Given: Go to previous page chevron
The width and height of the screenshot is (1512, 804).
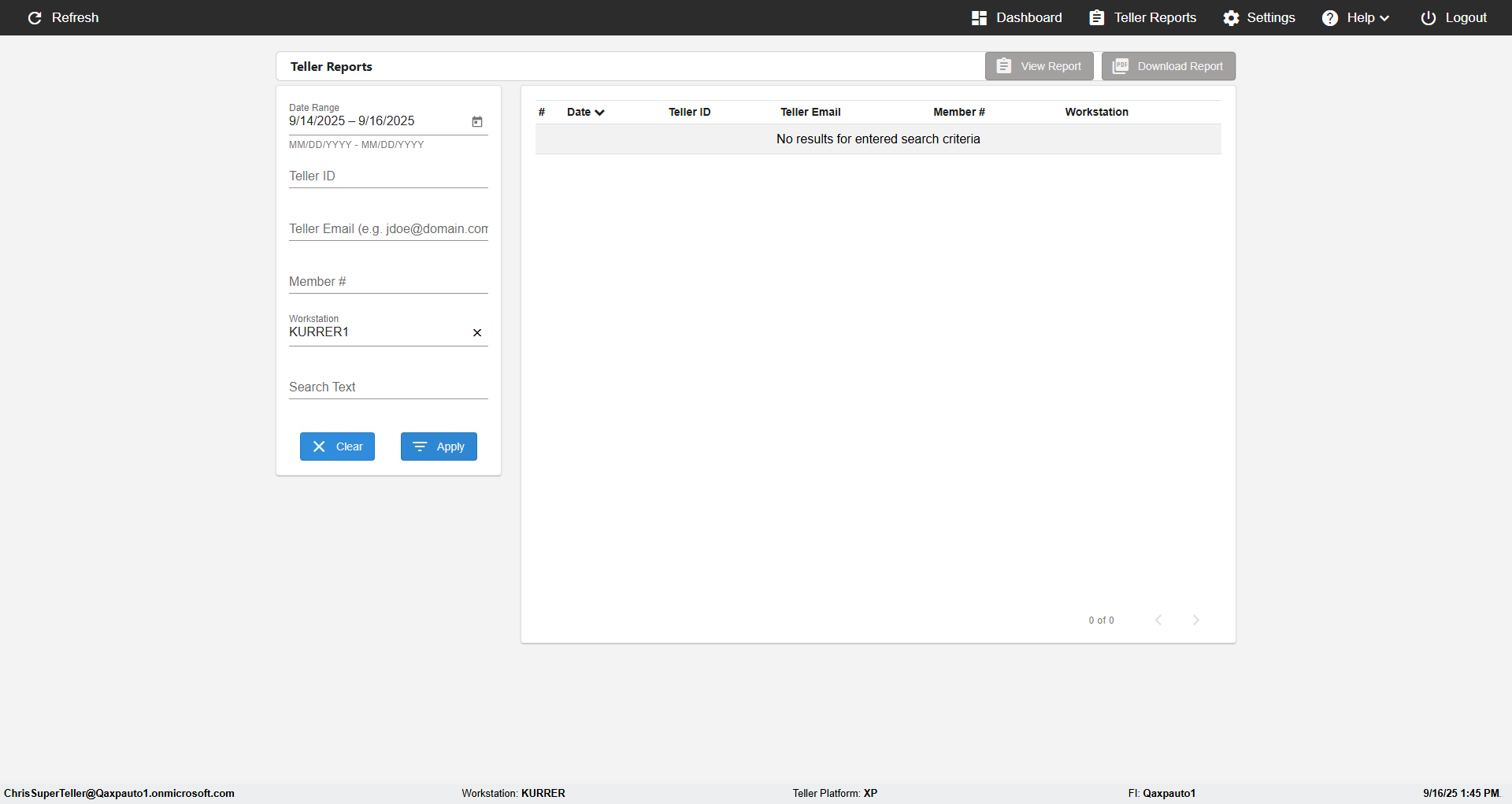Looking at the screenshot, I should (x=1158, y=620).
